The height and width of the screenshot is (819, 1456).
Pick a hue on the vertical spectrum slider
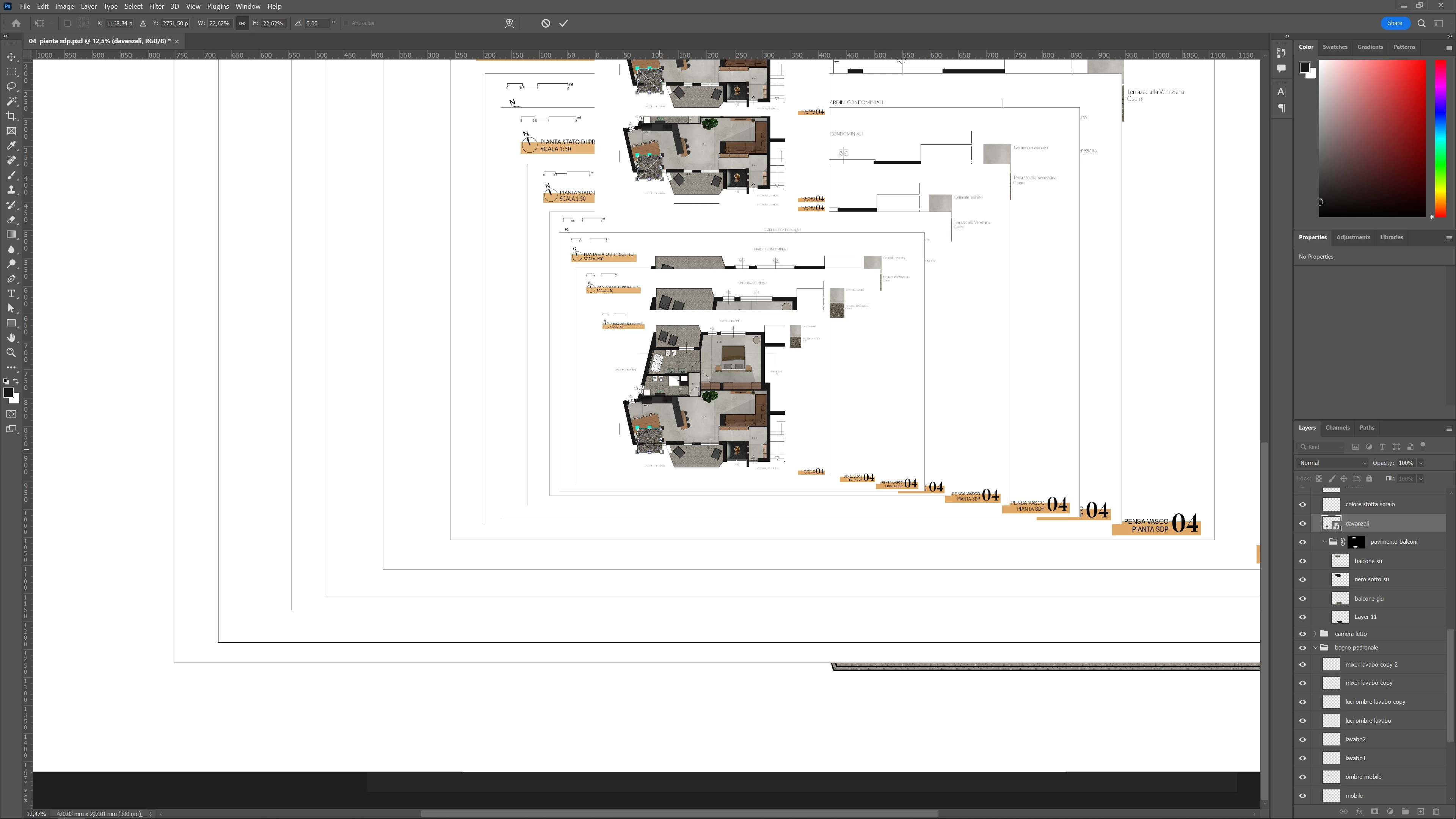[x=1440, y=138]
